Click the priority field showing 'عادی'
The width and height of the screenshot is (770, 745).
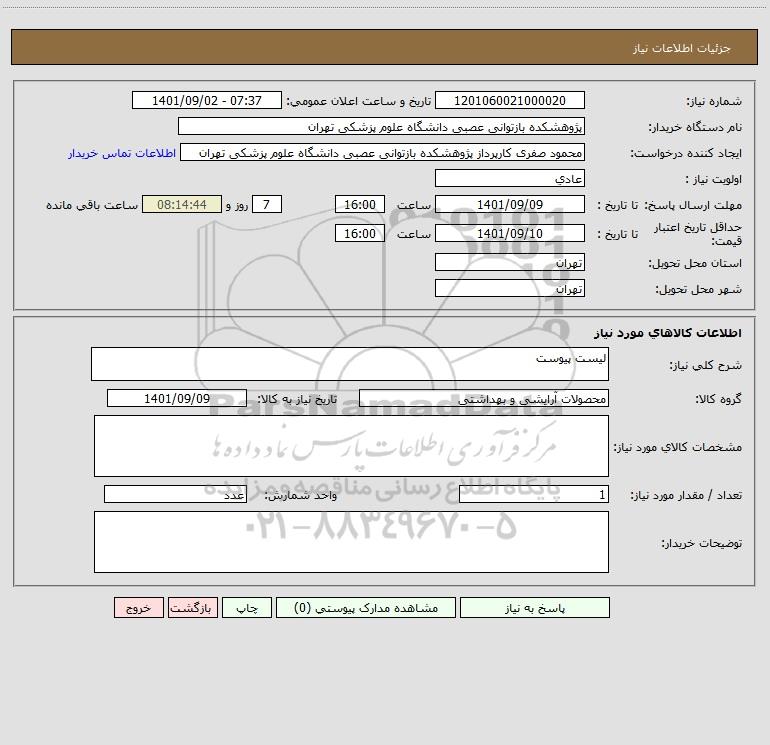click(510, 178)
